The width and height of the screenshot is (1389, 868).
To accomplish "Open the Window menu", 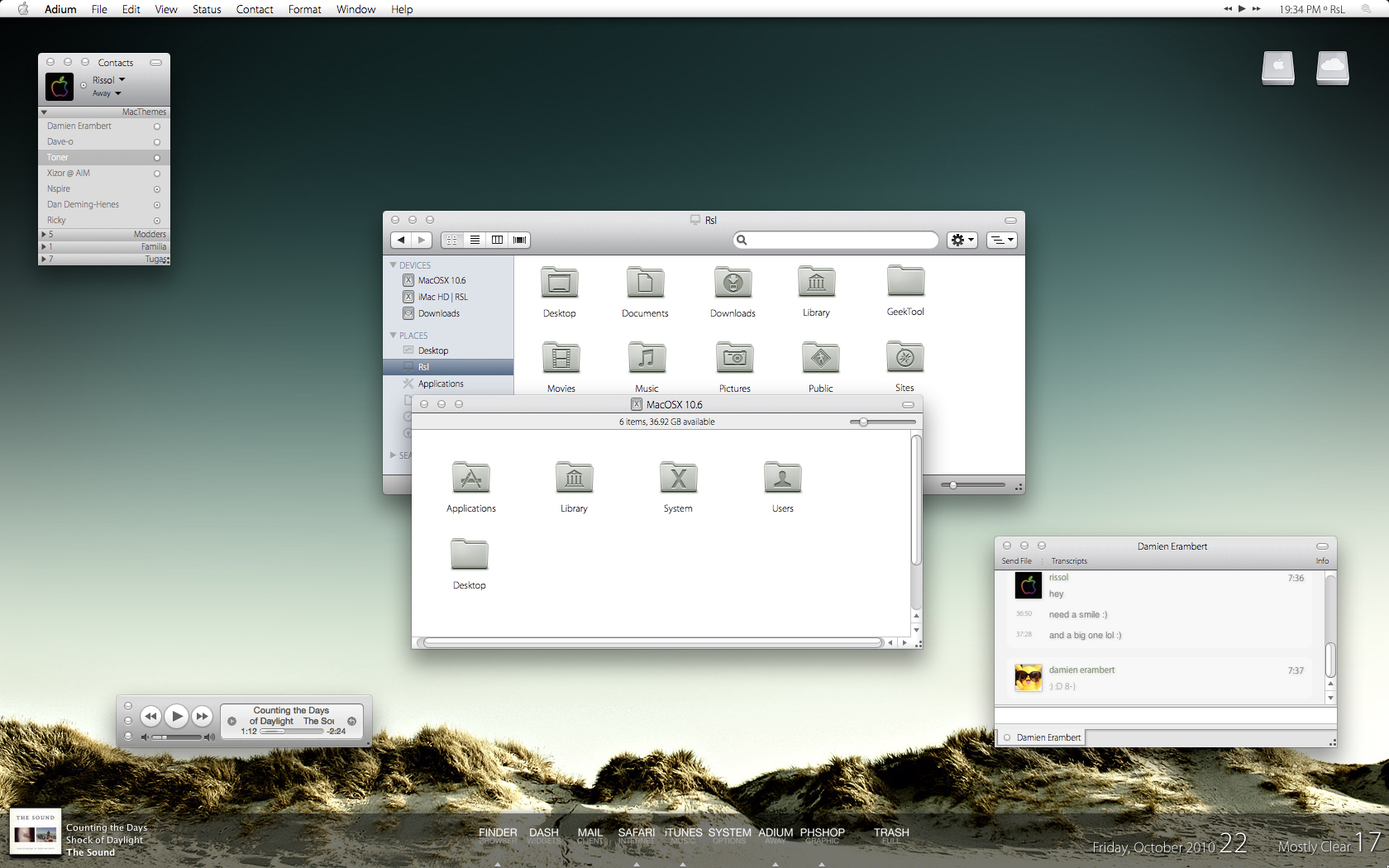I will point(356,9).
